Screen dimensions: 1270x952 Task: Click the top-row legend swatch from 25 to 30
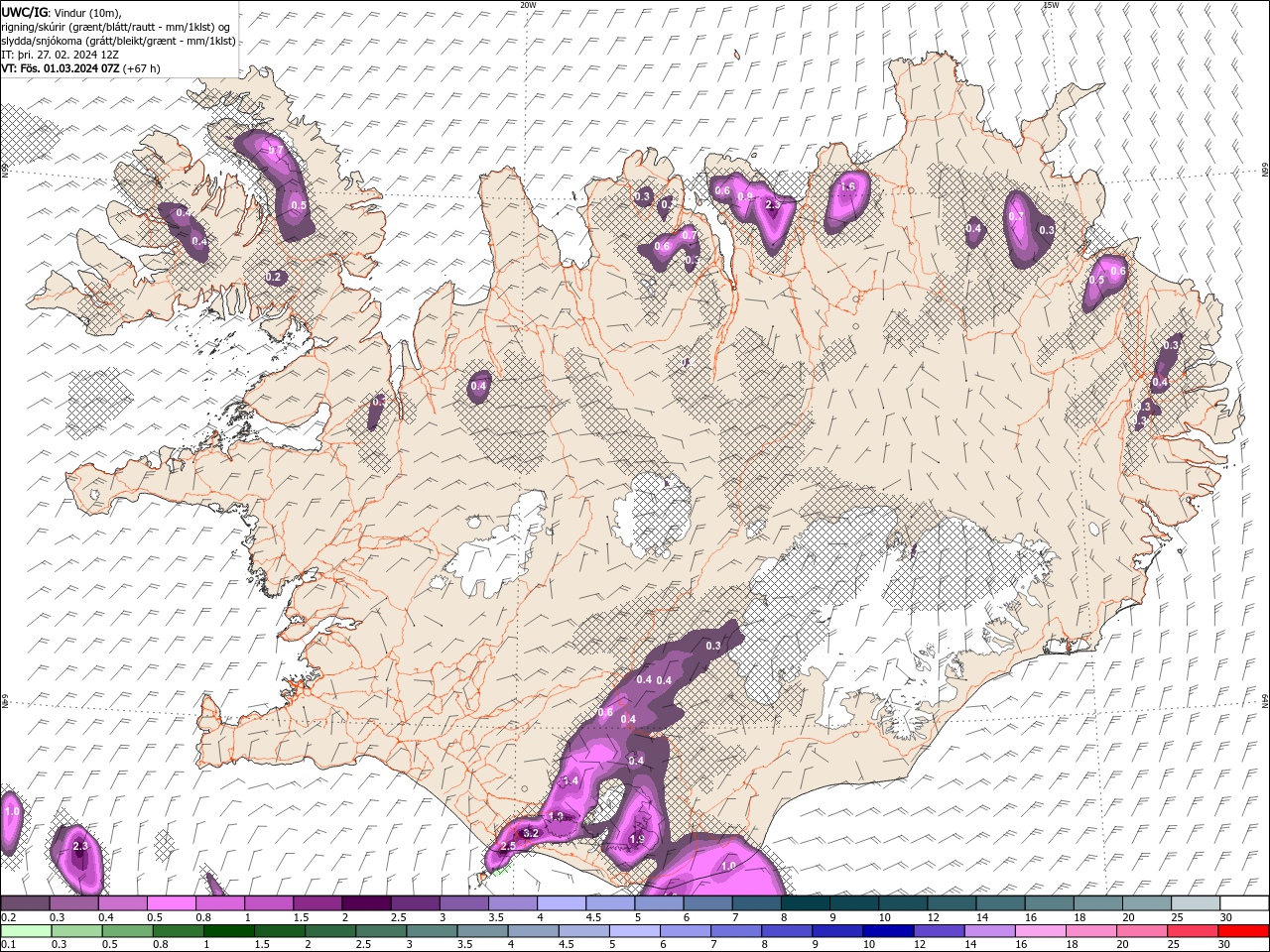(x=1196, y=903)
